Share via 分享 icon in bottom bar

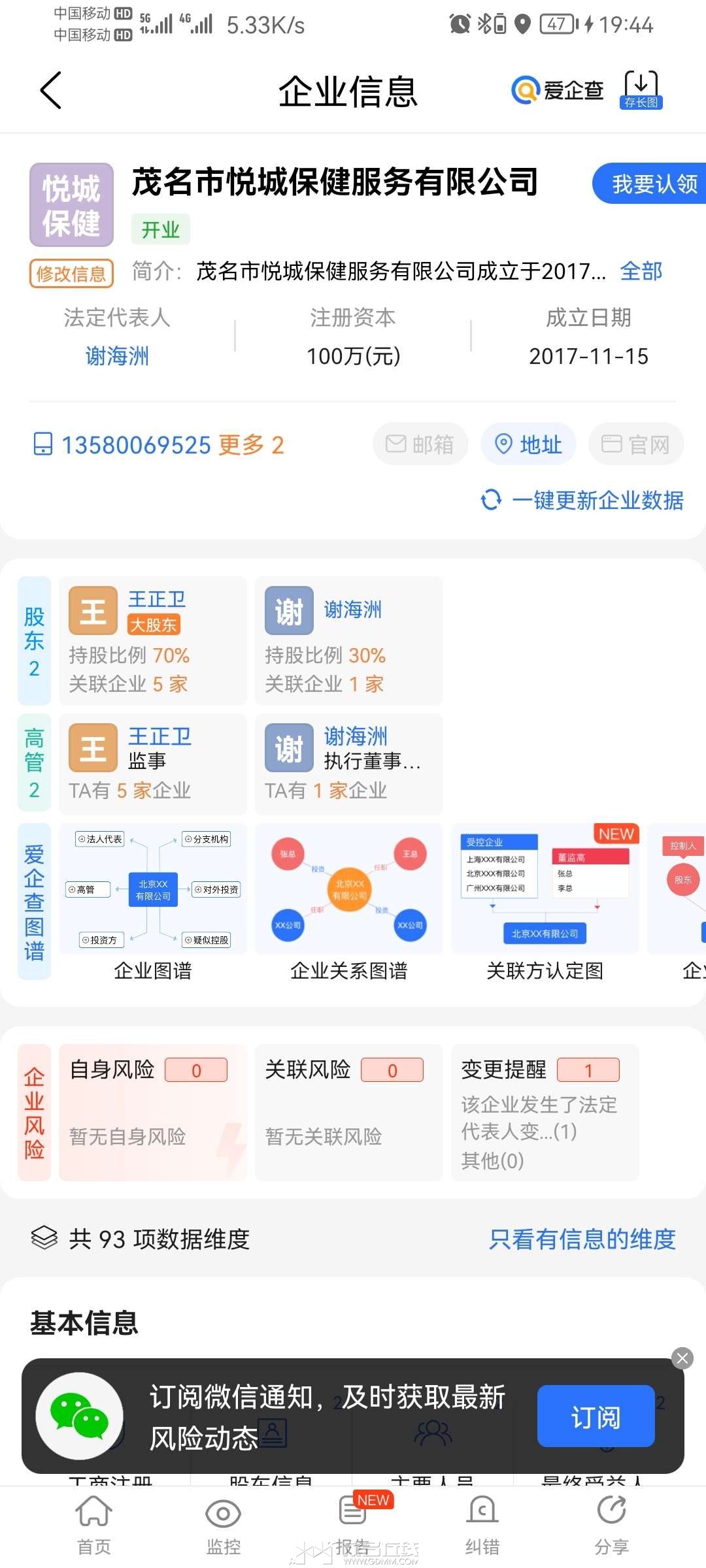(x=612, y=1526)
